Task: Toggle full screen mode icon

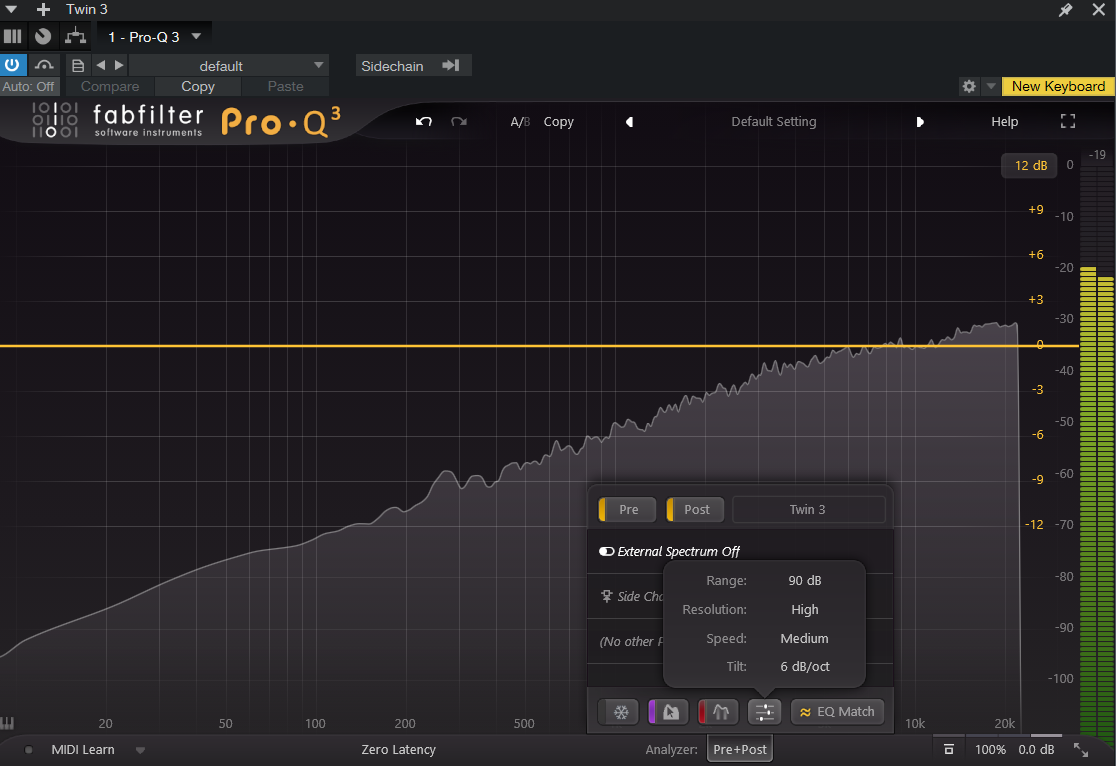Action: coord(1068,122)
